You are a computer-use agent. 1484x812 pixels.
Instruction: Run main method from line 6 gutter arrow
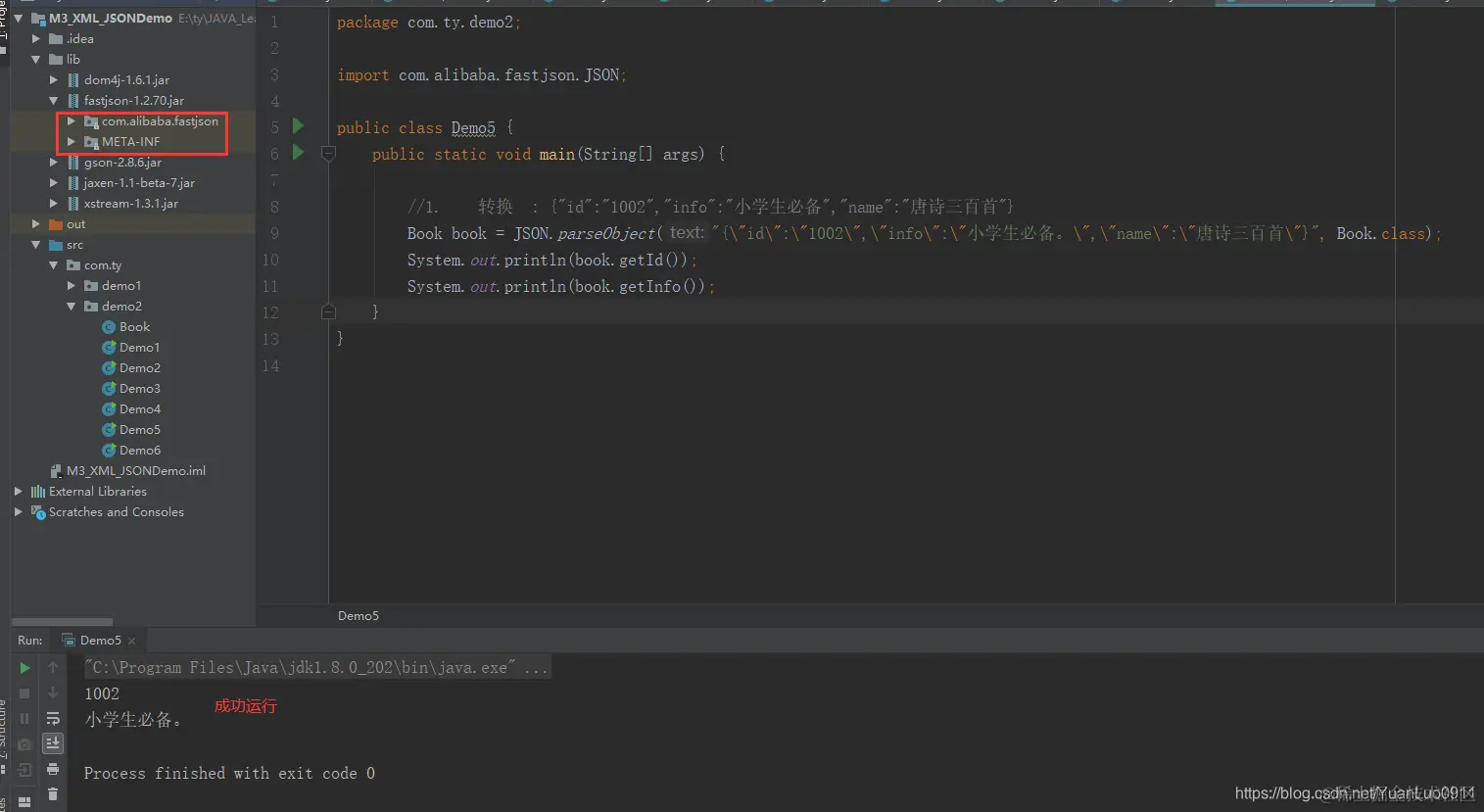[299, 152]
